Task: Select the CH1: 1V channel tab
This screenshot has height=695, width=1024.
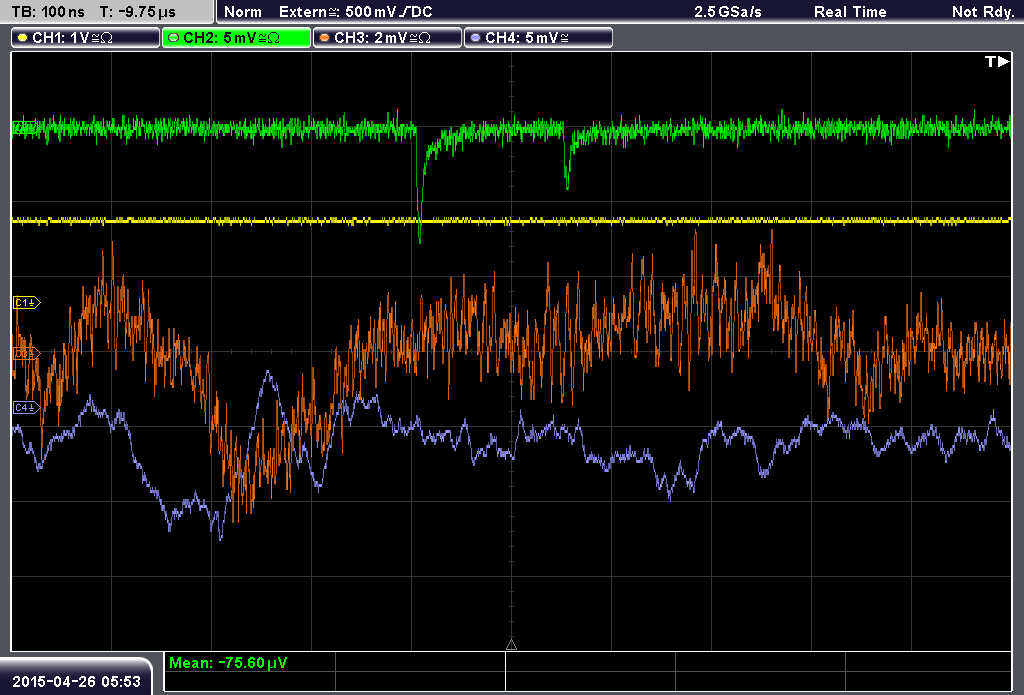Action: [86, 38]
